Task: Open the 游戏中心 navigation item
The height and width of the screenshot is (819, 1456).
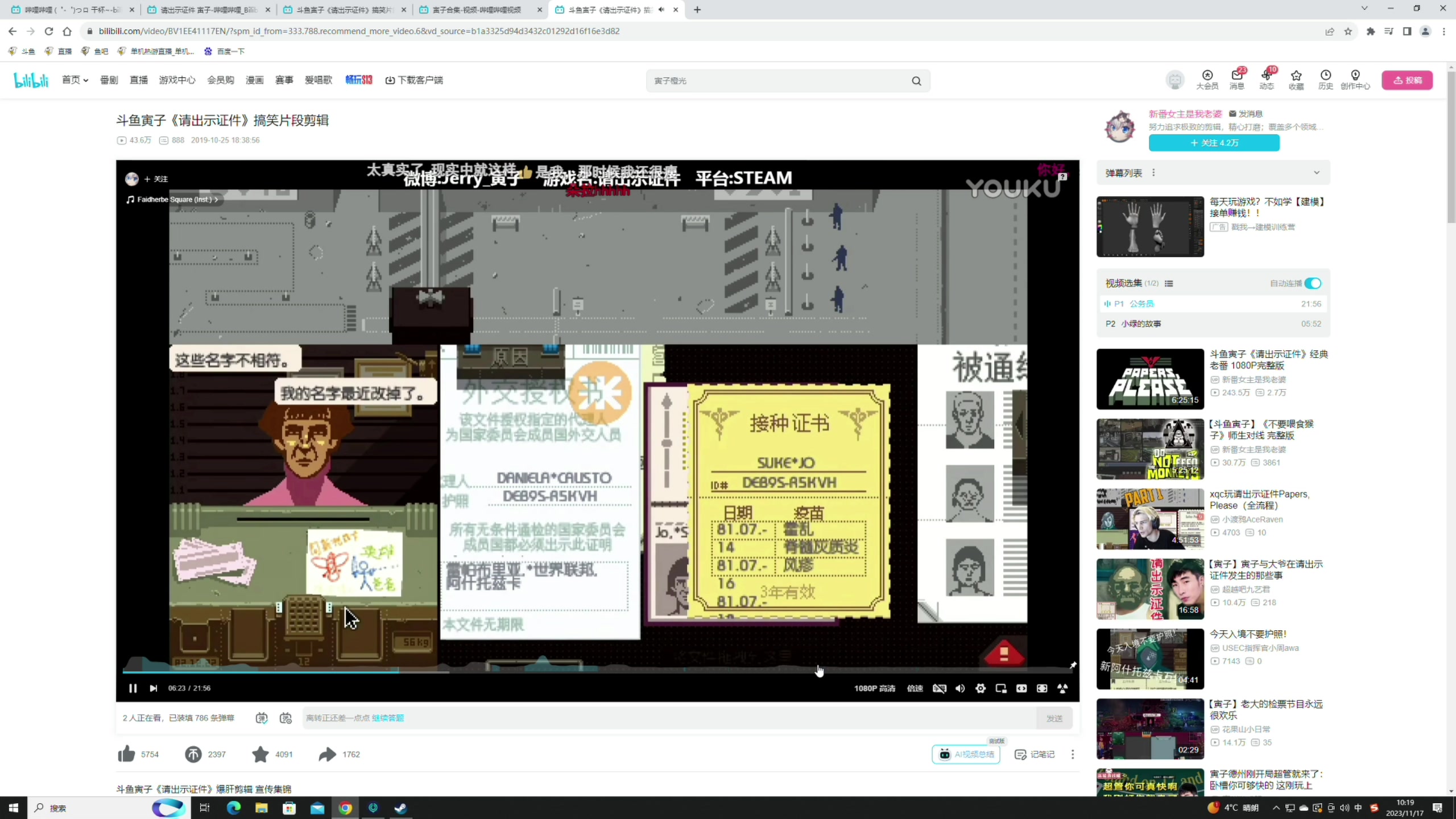Action: click(177, 80)
